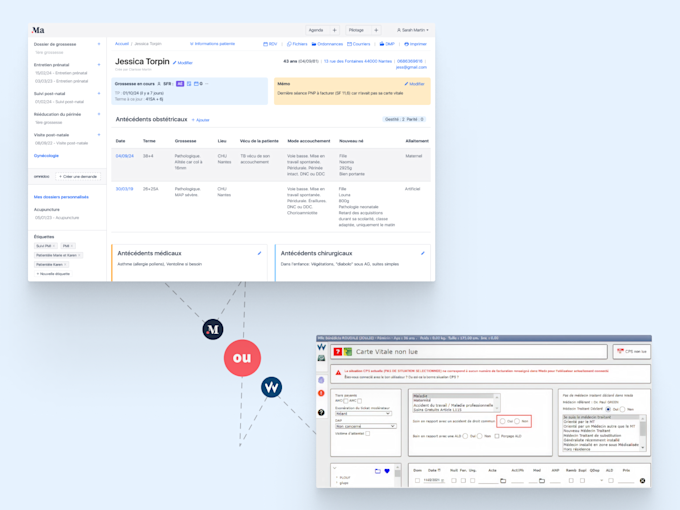Screen dimensions: 680x510
Task: Click the red alert icon in billing sidebar
Action: [x=321, y=393]
